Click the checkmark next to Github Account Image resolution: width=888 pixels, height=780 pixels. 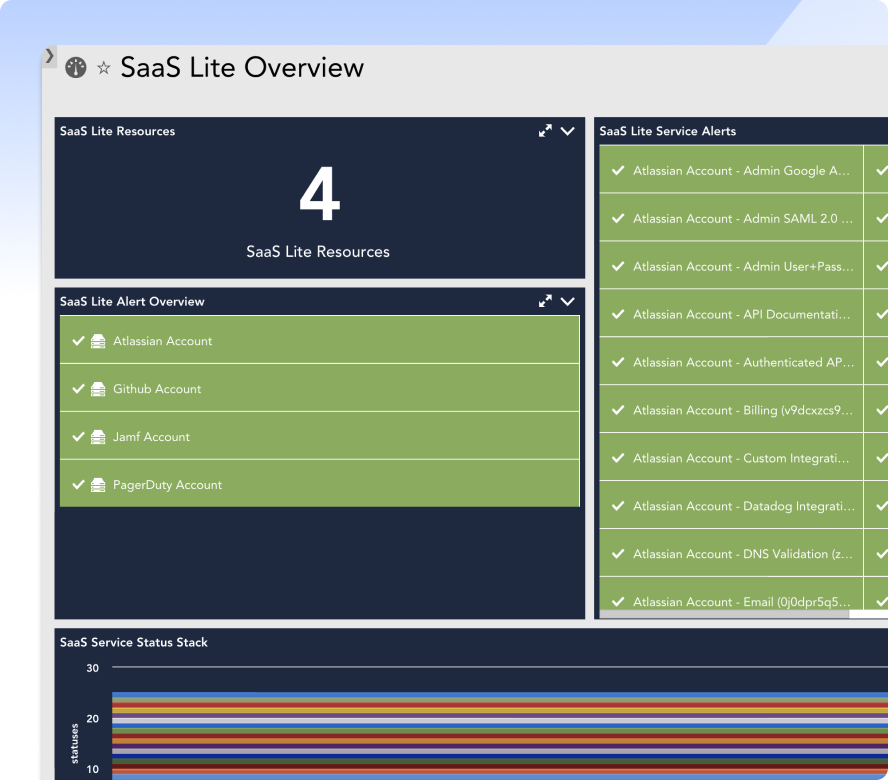pos(79,389)
